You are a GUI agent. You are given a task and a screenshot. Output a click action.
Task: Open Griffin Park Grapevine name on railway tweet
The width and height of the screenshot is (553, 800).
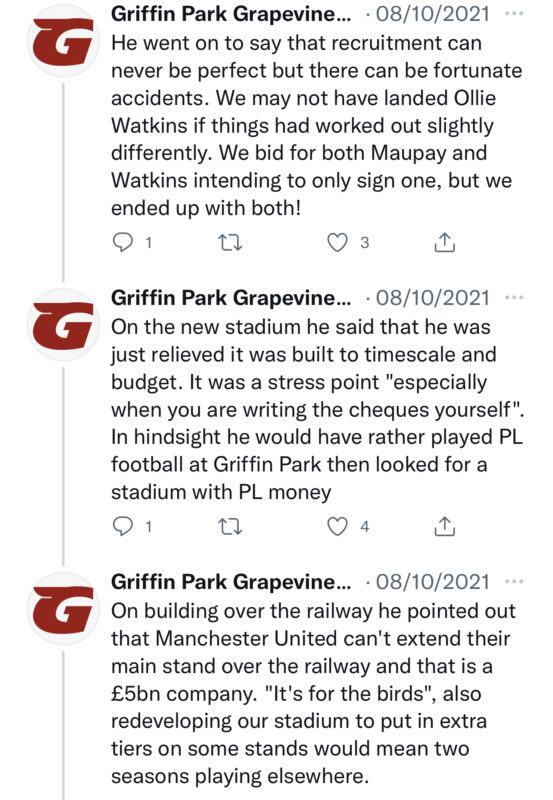pyautogui.click(x=231, y=582)
